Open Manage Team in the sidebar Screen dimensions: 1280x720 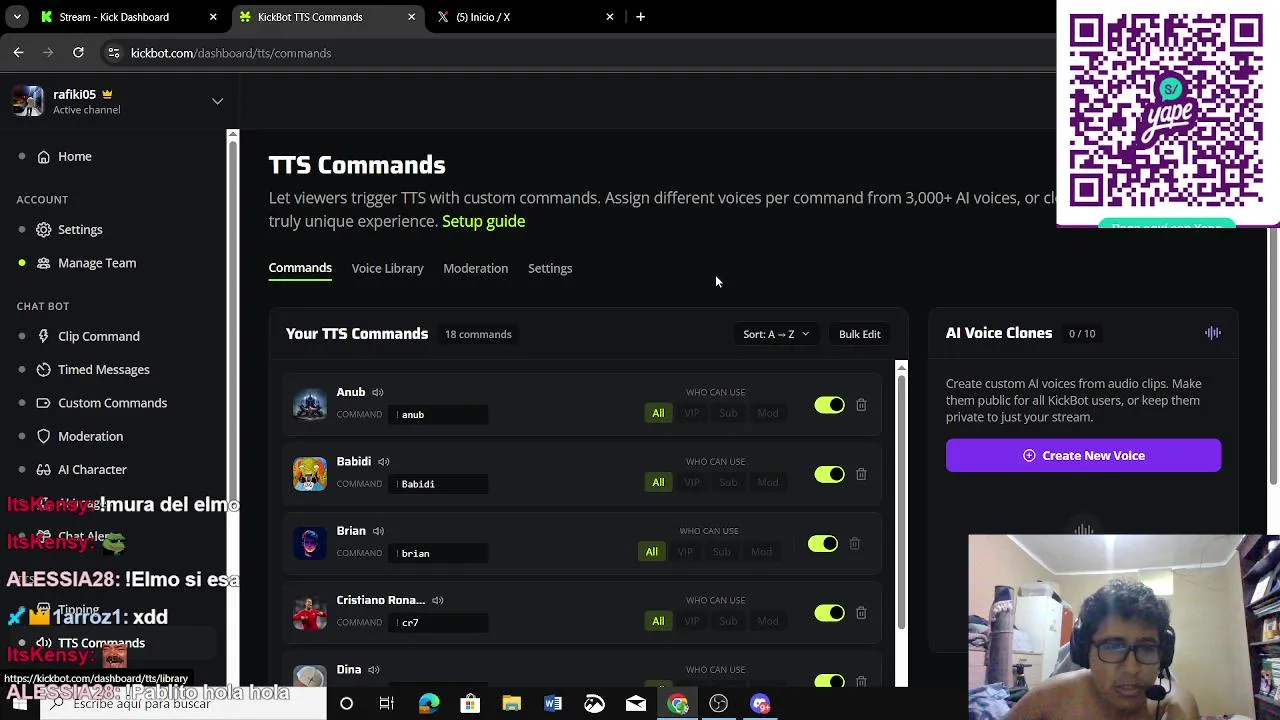[x=97, y=263]
